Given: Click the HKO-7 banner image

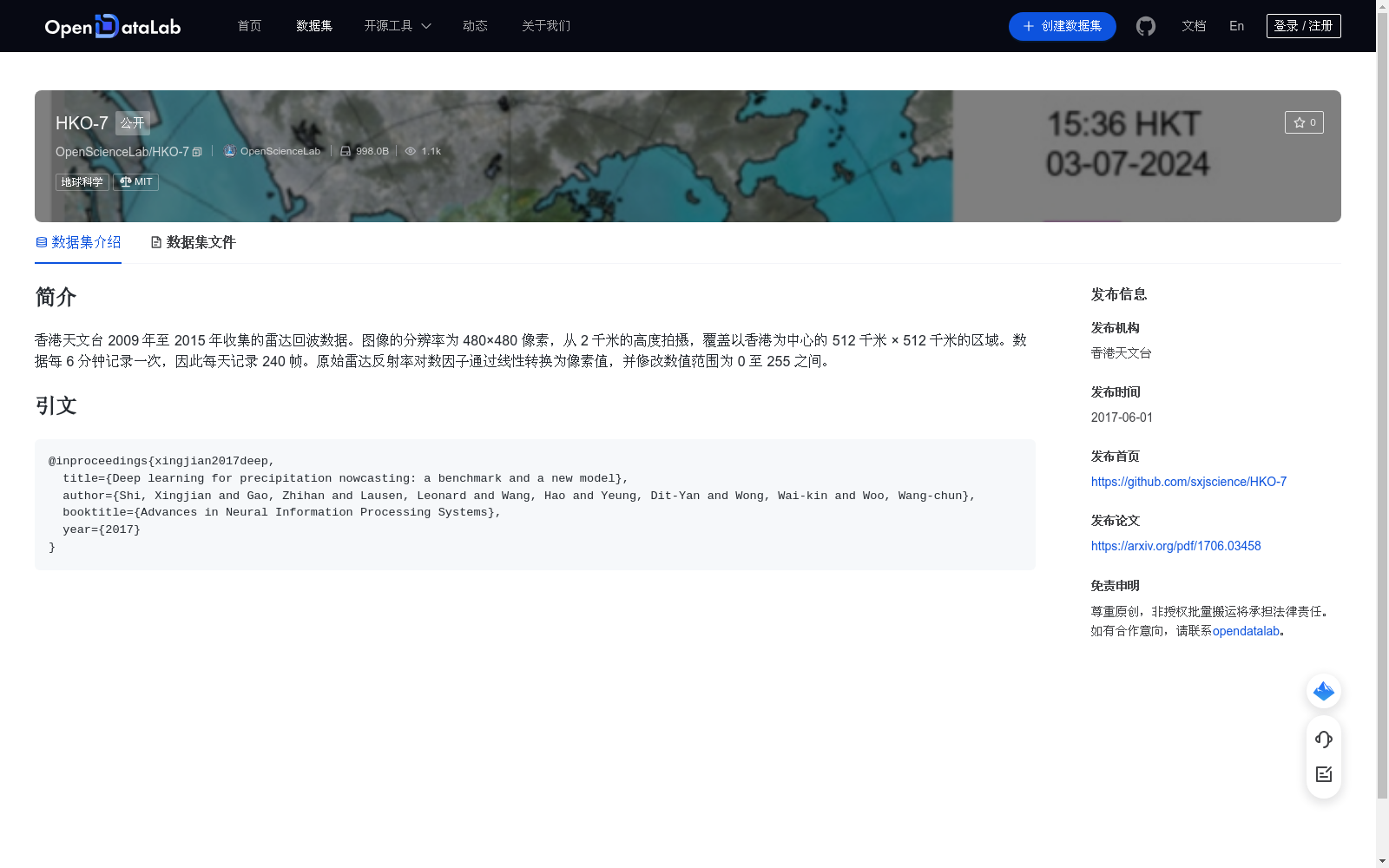Looking at the screenshot, I should (x=688, y=156).
